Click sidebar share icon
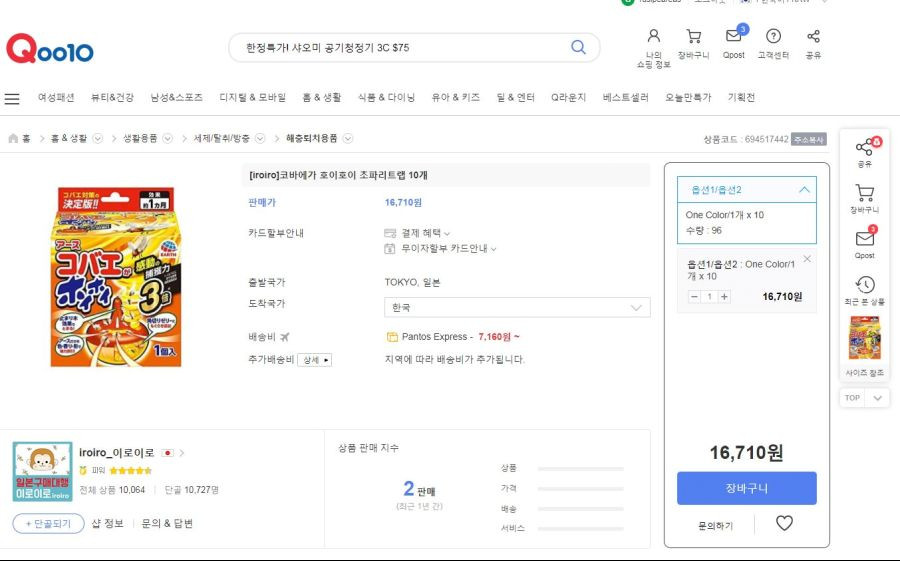Screen dimensions: 900x561 (864, 148)
